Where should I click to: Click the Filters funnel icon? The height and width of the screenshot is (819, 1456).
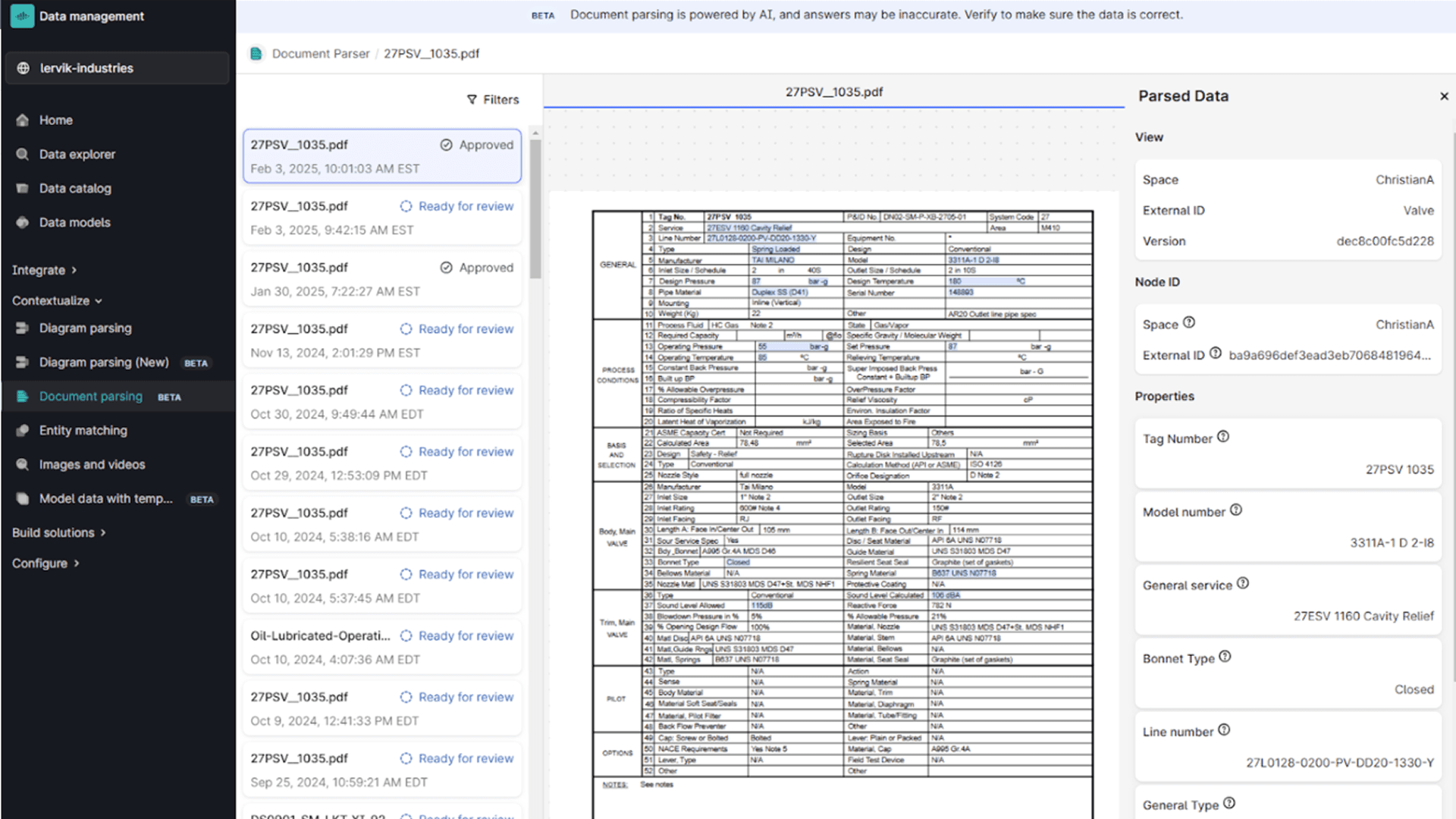[472, 99]
